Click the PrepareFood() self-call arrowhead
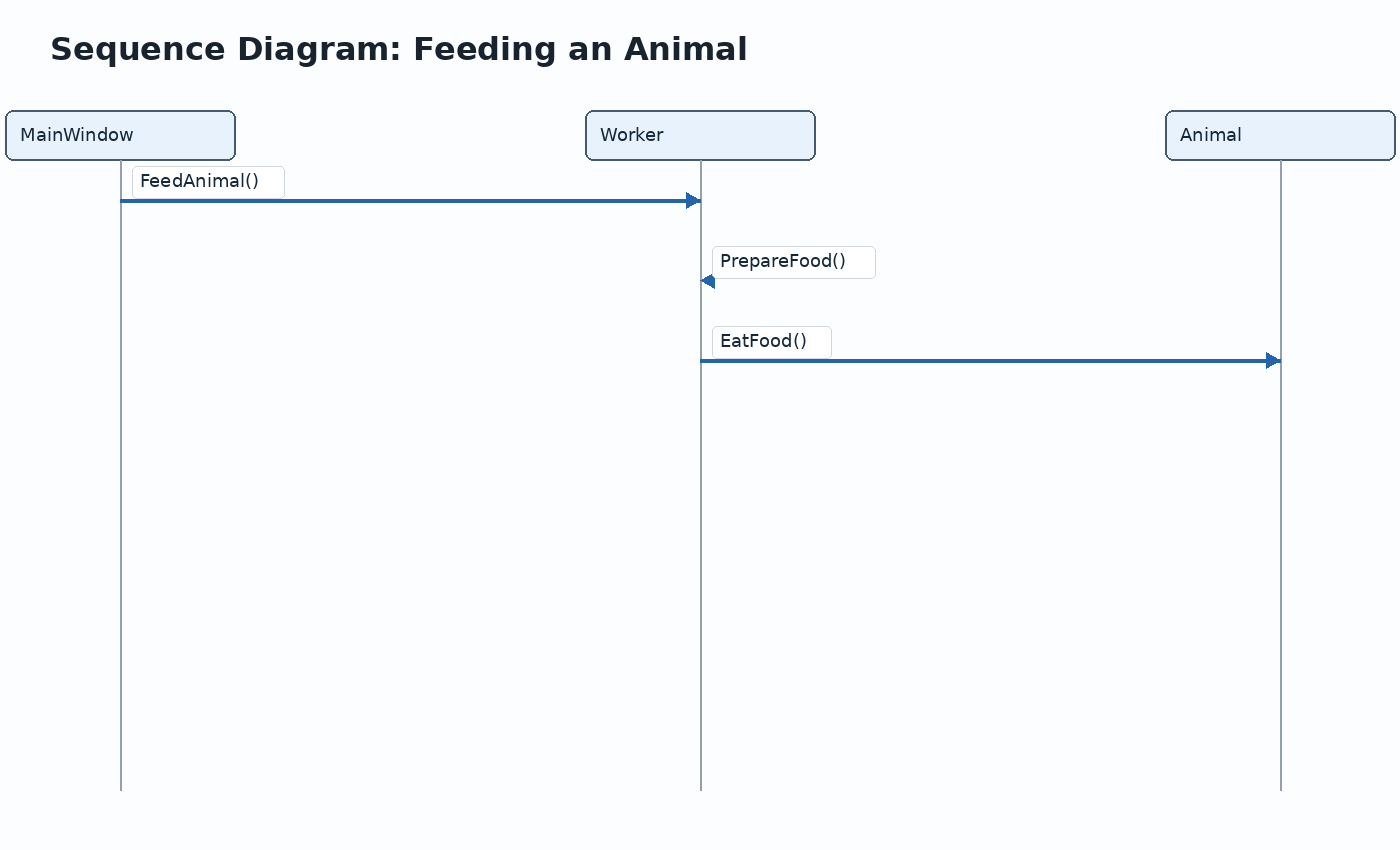 [x=708, y=281]
